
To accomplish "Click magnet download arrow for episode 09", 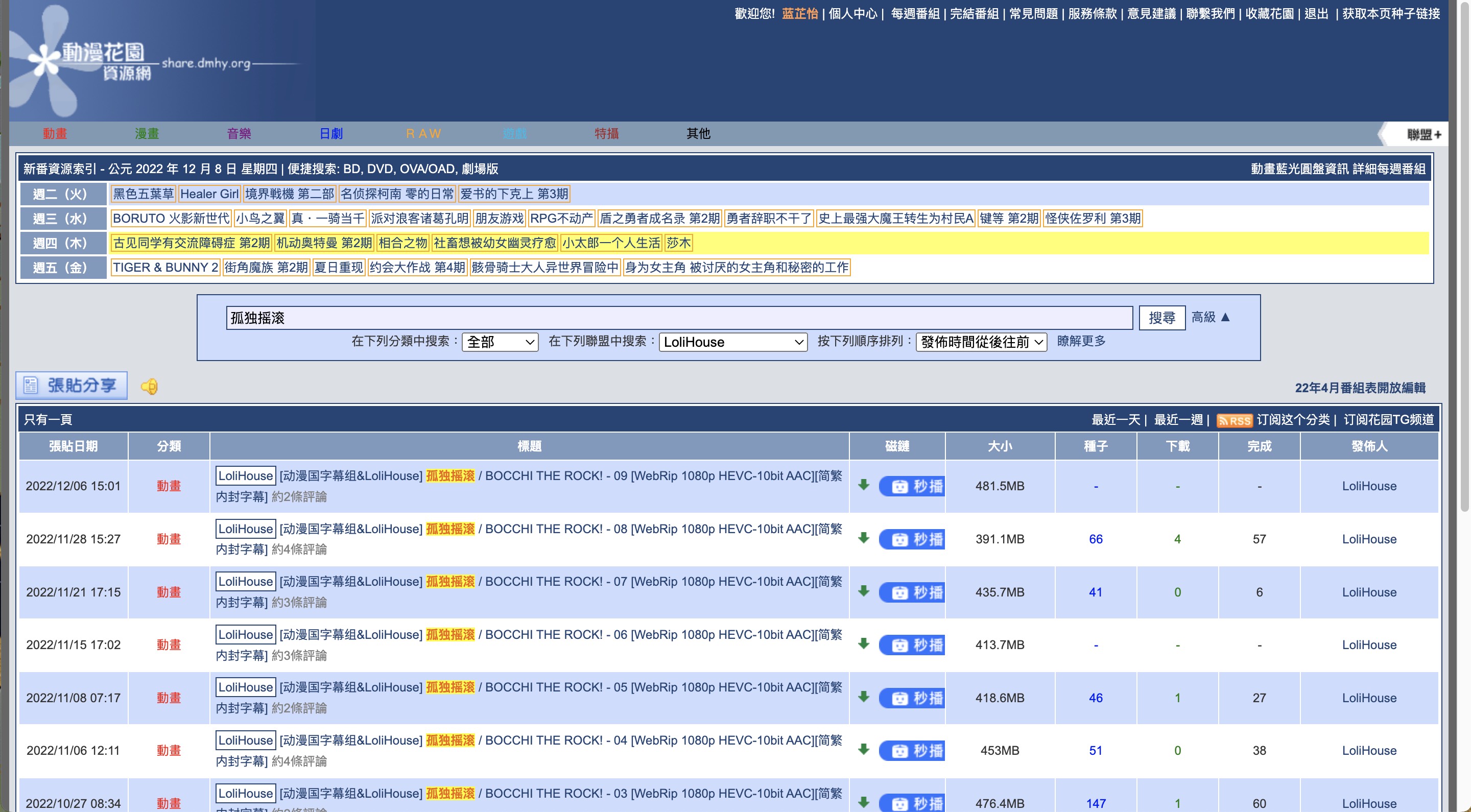I will [863, 485].
